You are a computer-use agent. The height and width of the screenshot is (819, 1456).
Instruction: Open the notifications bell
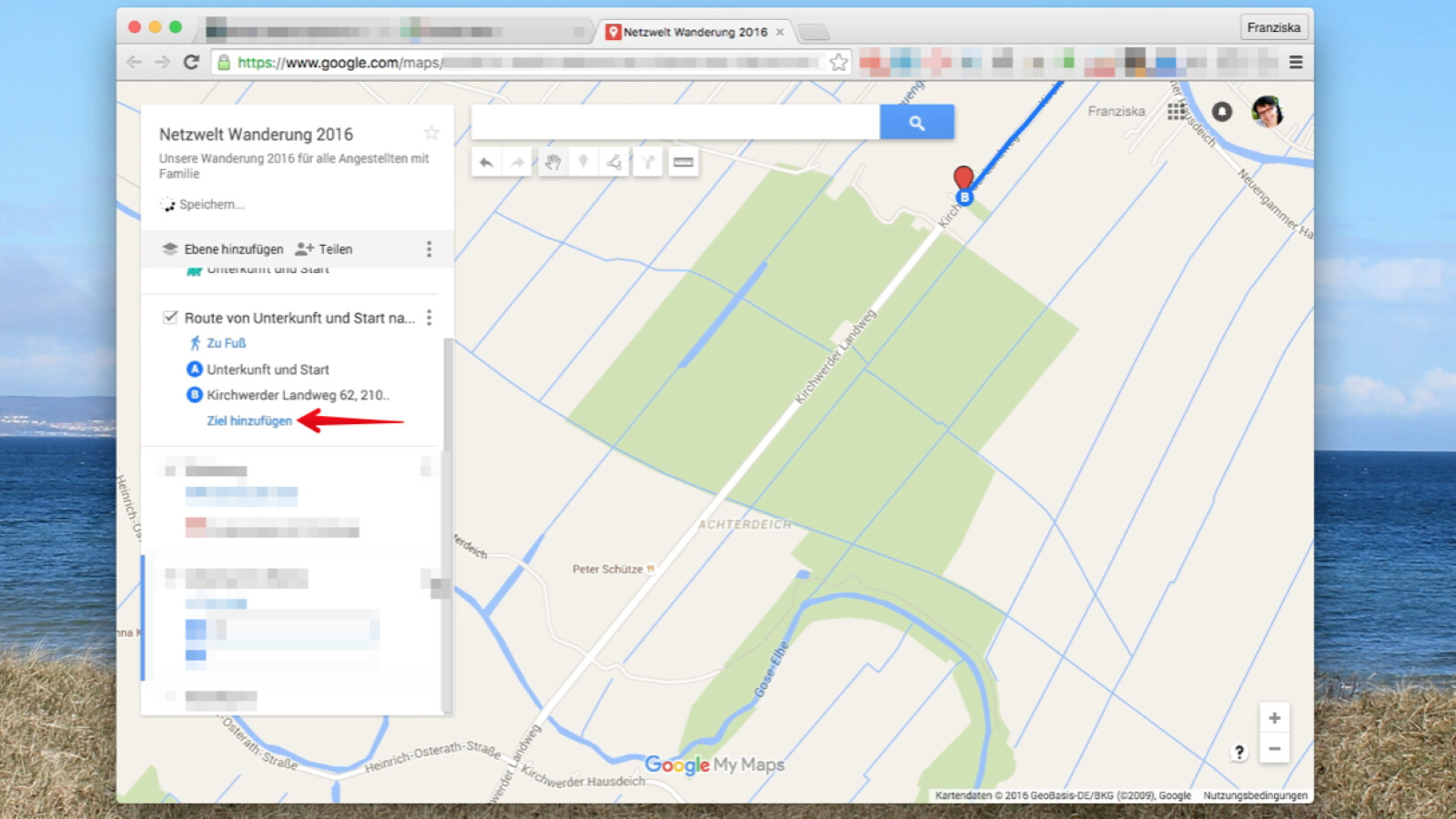point(1222,111)
